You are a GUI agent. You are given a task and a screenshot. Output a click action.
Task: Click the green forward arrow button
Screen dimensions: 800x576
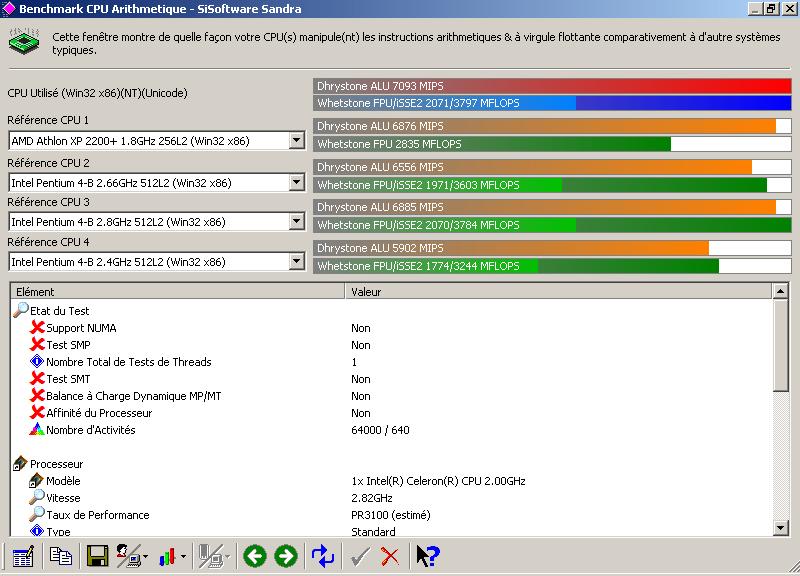click(x=286, y=556)
